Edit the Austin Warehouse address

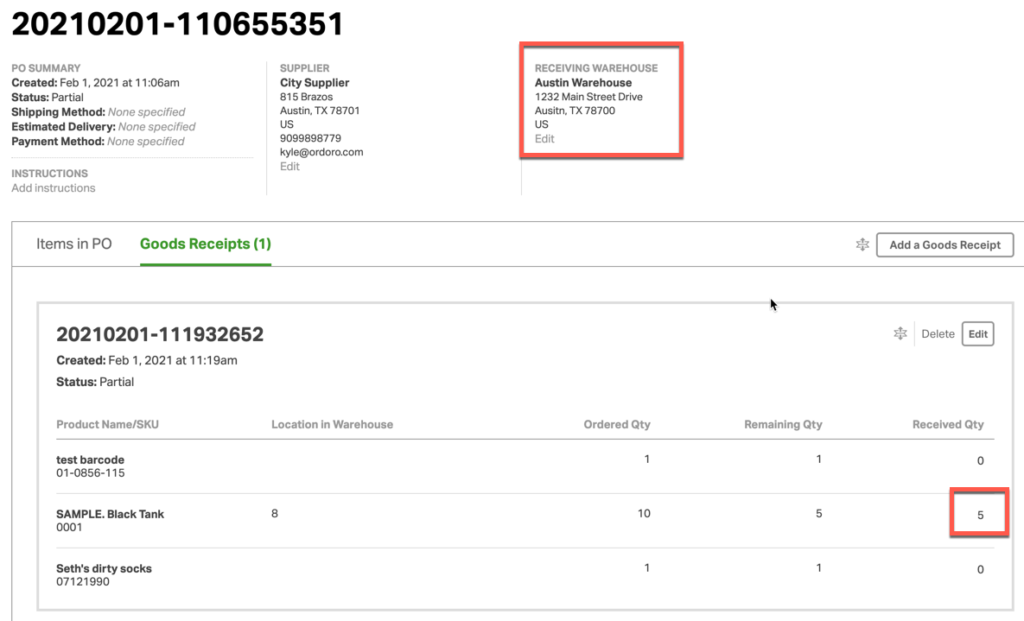pyautogui.click(x=544, y=138)
